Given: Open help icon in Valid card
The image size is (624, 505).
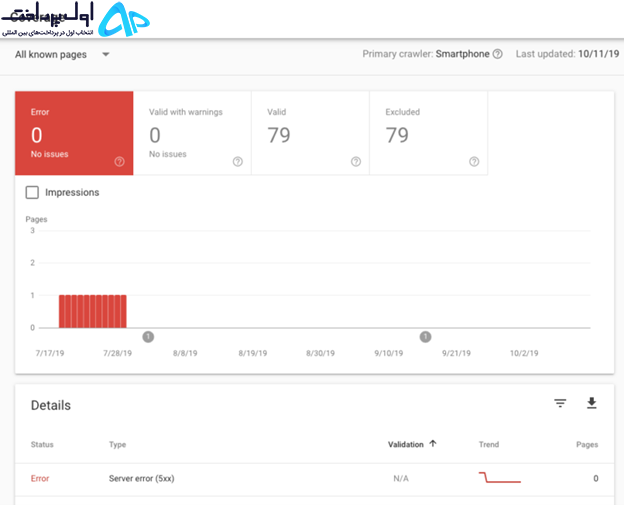Looking at the screenshot, I should pyautogui.click(x=356, y=162).
